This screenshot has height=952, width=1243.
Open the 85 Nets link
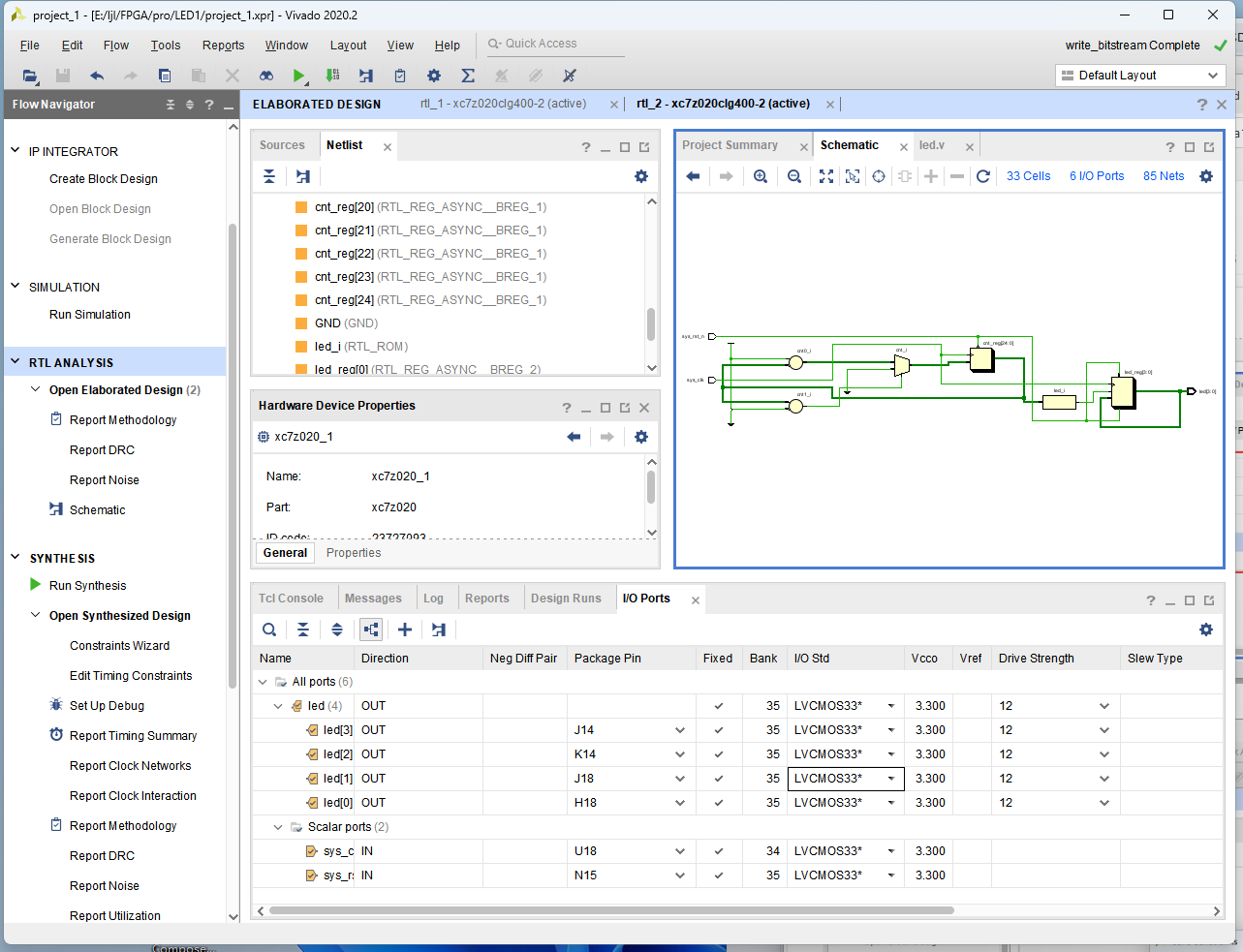pyautogui.click(x=1164, y=176)
